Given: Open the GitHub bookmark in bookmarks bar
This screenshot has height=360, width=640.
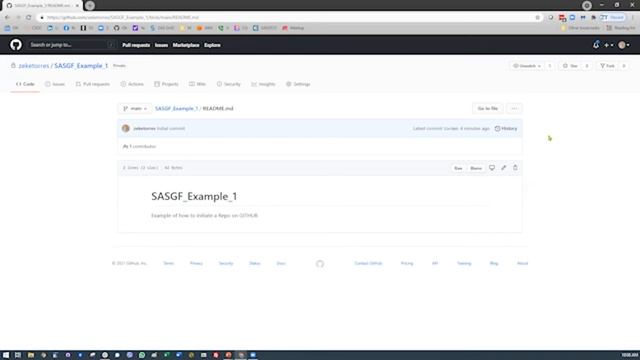Looking at the screenshot, I should pyautogui.click(x=120, y=28).
